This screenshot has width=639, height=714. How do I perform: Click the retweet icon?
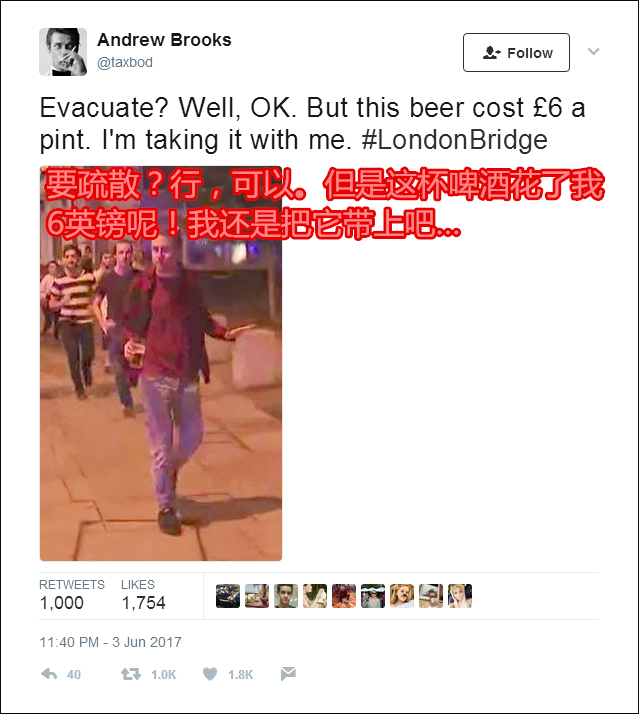click(131, 674)
